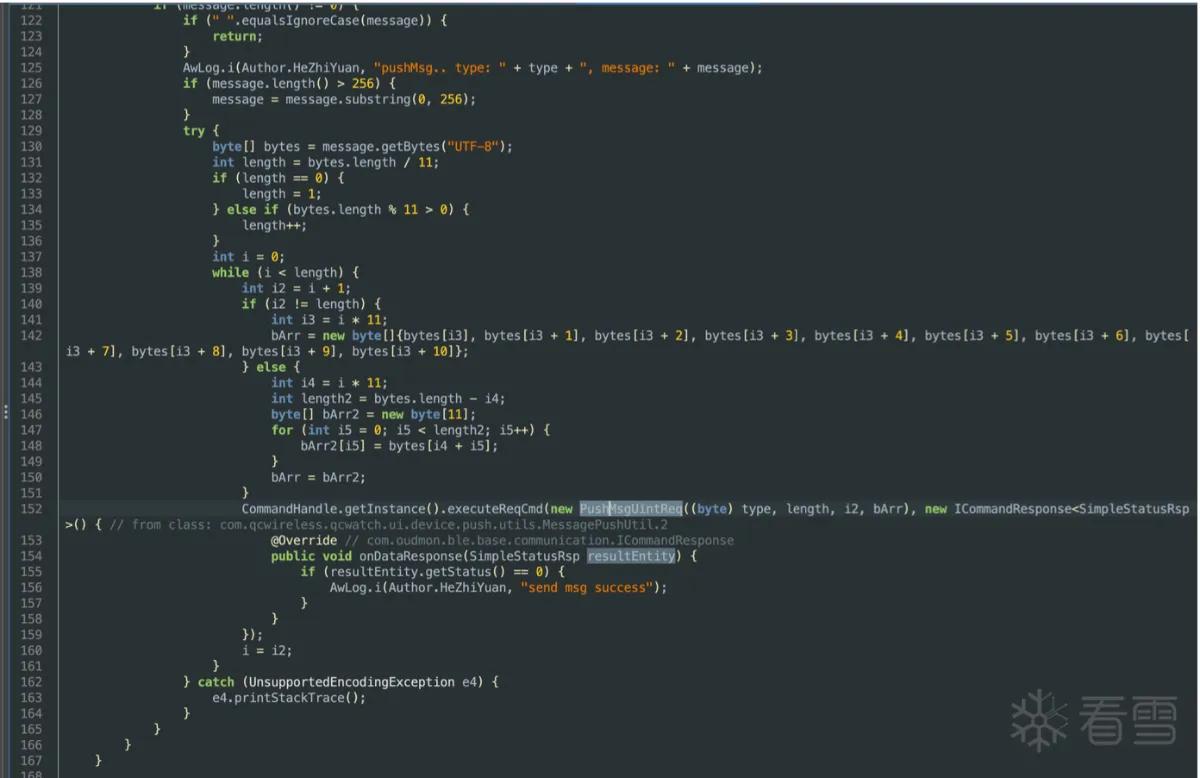
Task: Click the getInstance() call on line 152
Action: click(x=390, y=509)
